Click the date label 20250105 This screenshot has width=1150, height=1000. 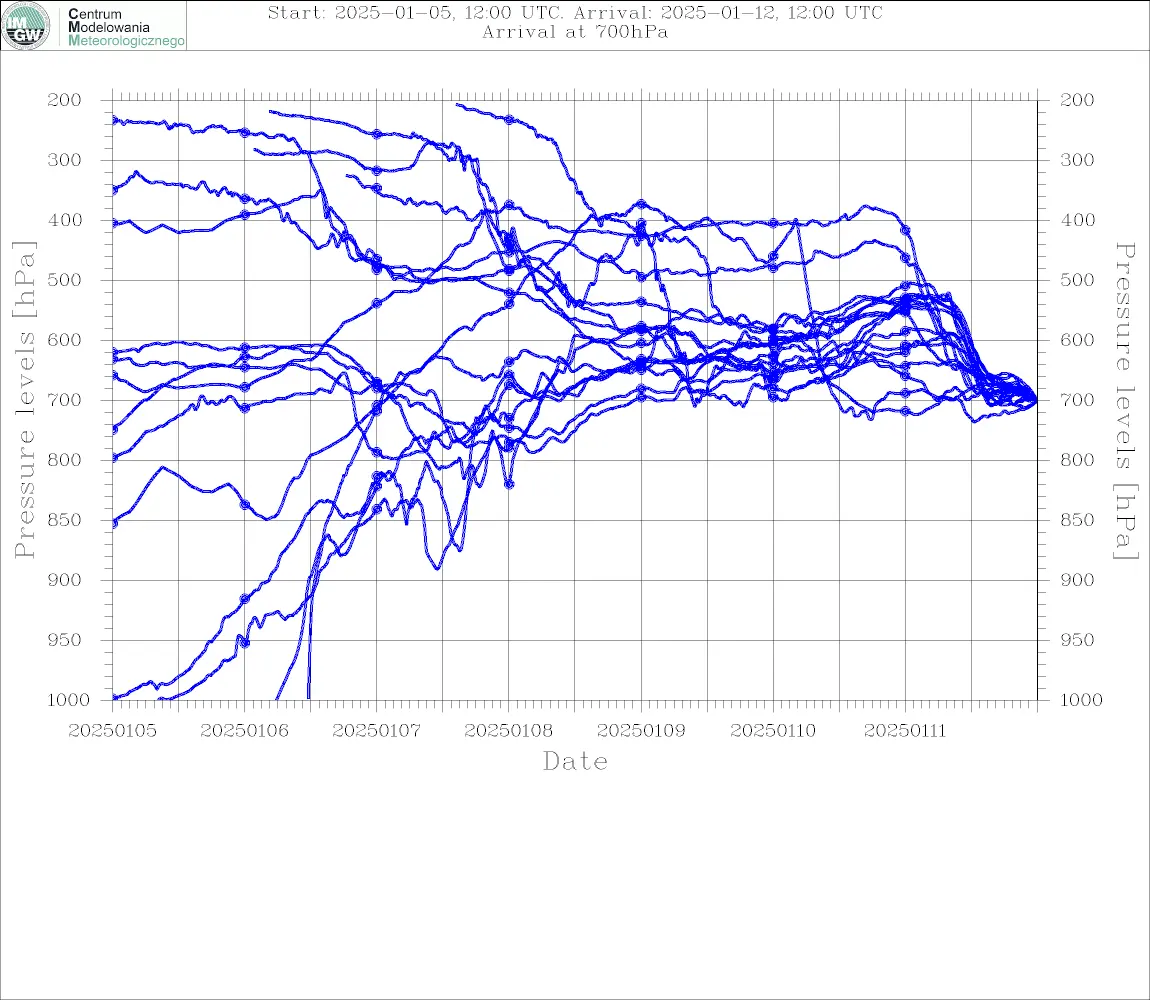pos(112,731)
